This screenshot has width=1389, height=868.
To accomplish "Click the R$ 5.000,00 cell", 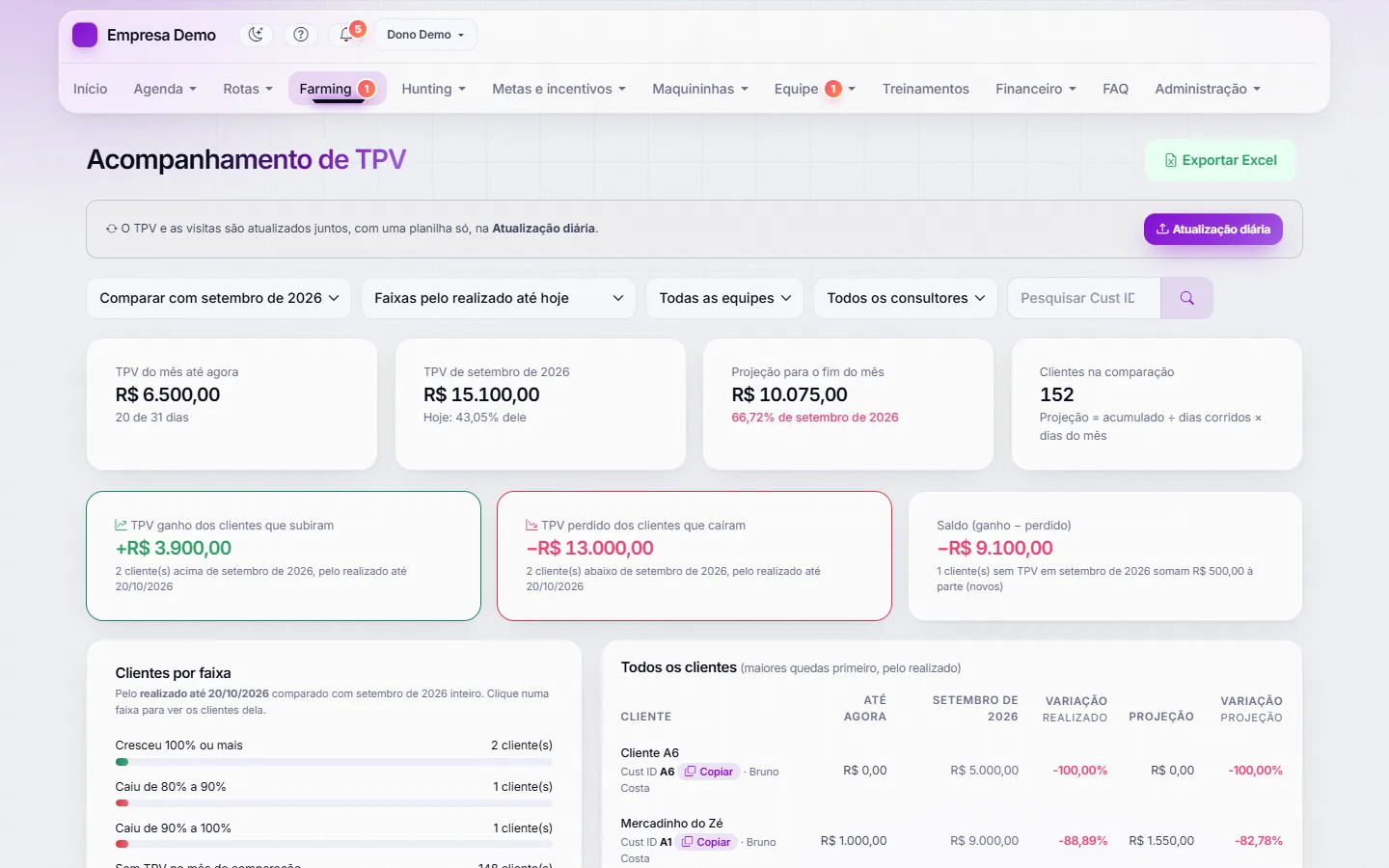I will point(984,771).
